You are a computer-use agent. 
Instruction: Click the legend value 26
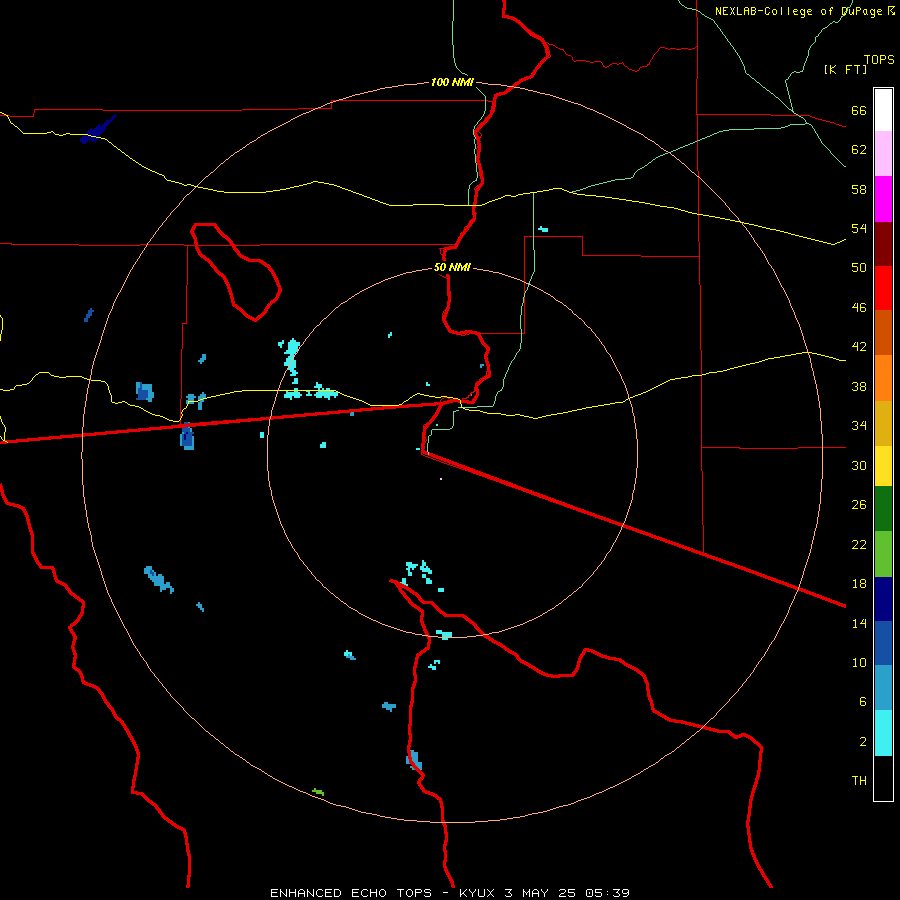(x=859, y=505)
